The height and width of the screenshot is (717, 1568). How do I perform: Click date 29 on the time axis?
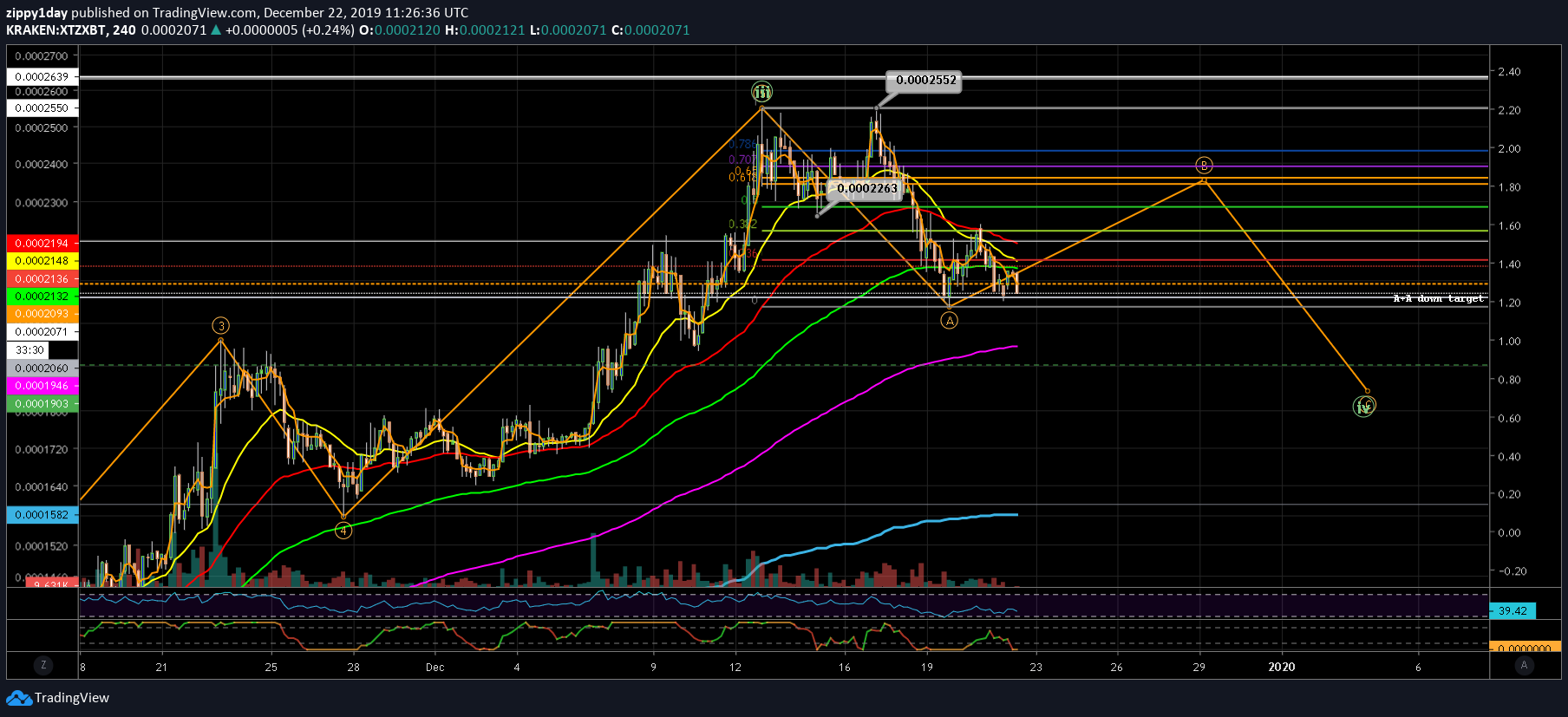[x=1199, y=667]
